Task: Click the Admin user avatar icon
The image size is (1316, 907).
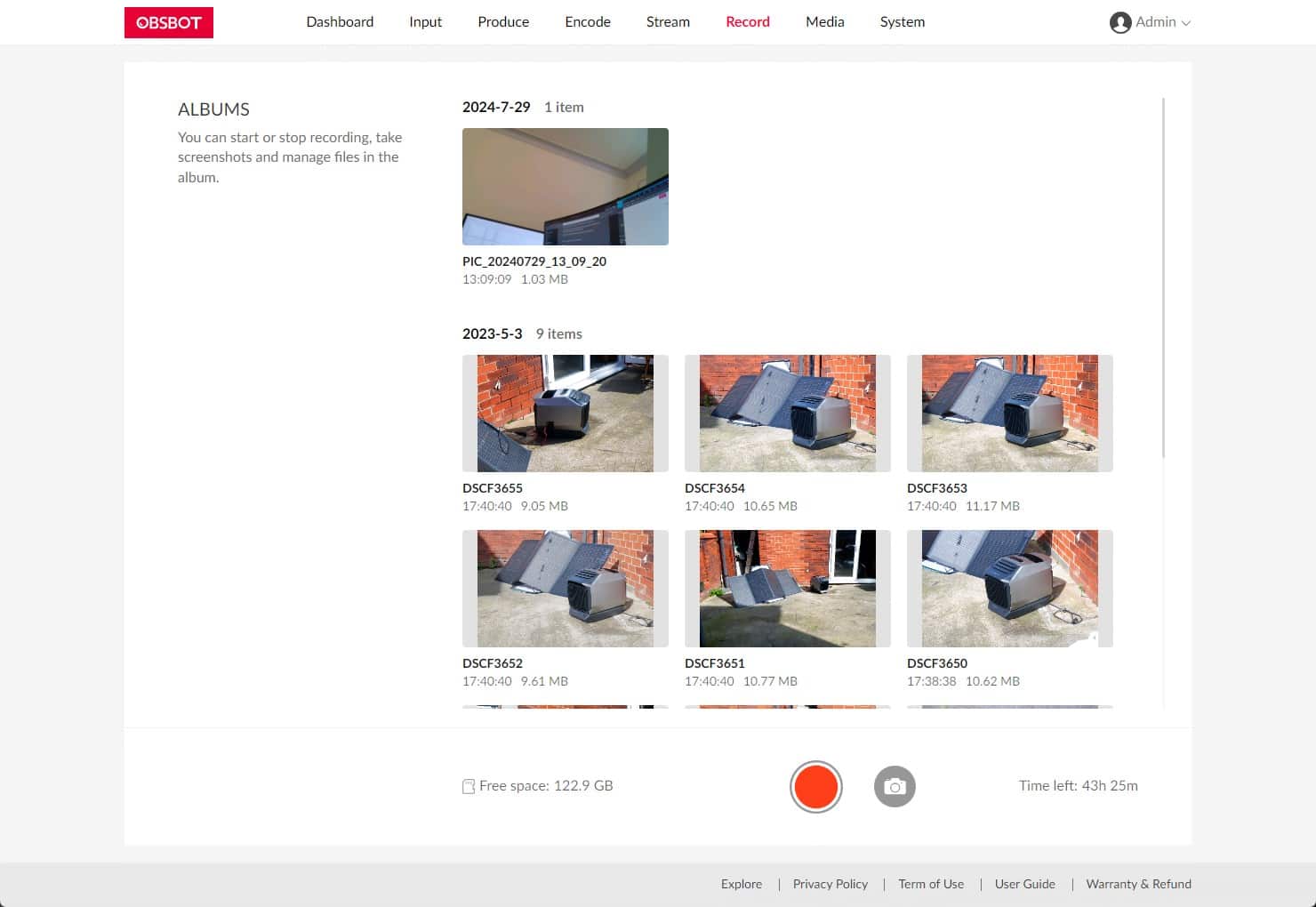Action: tap(1119, 22)
